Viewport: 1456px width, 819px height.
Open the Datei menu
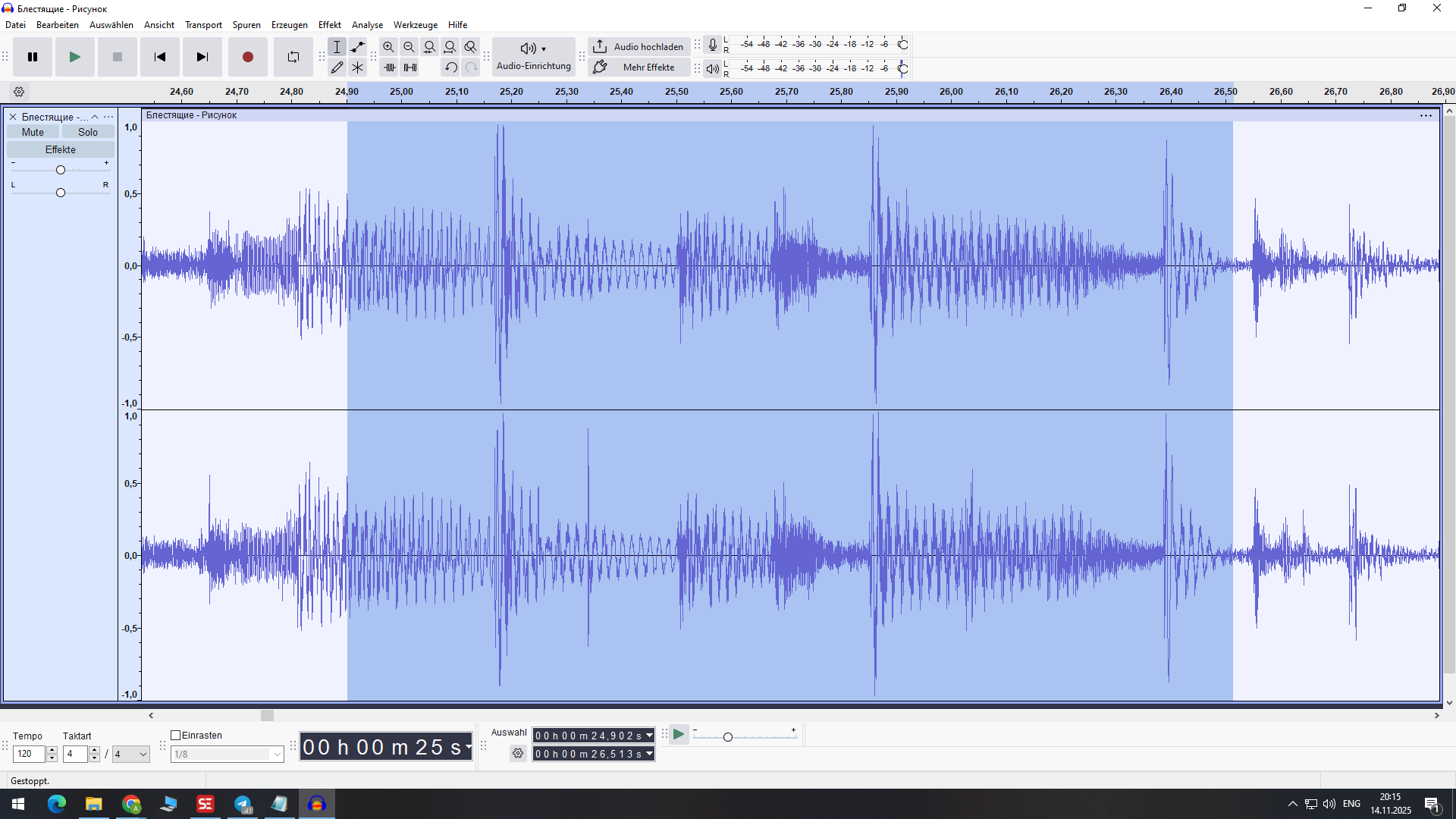[x=16, y=25]
